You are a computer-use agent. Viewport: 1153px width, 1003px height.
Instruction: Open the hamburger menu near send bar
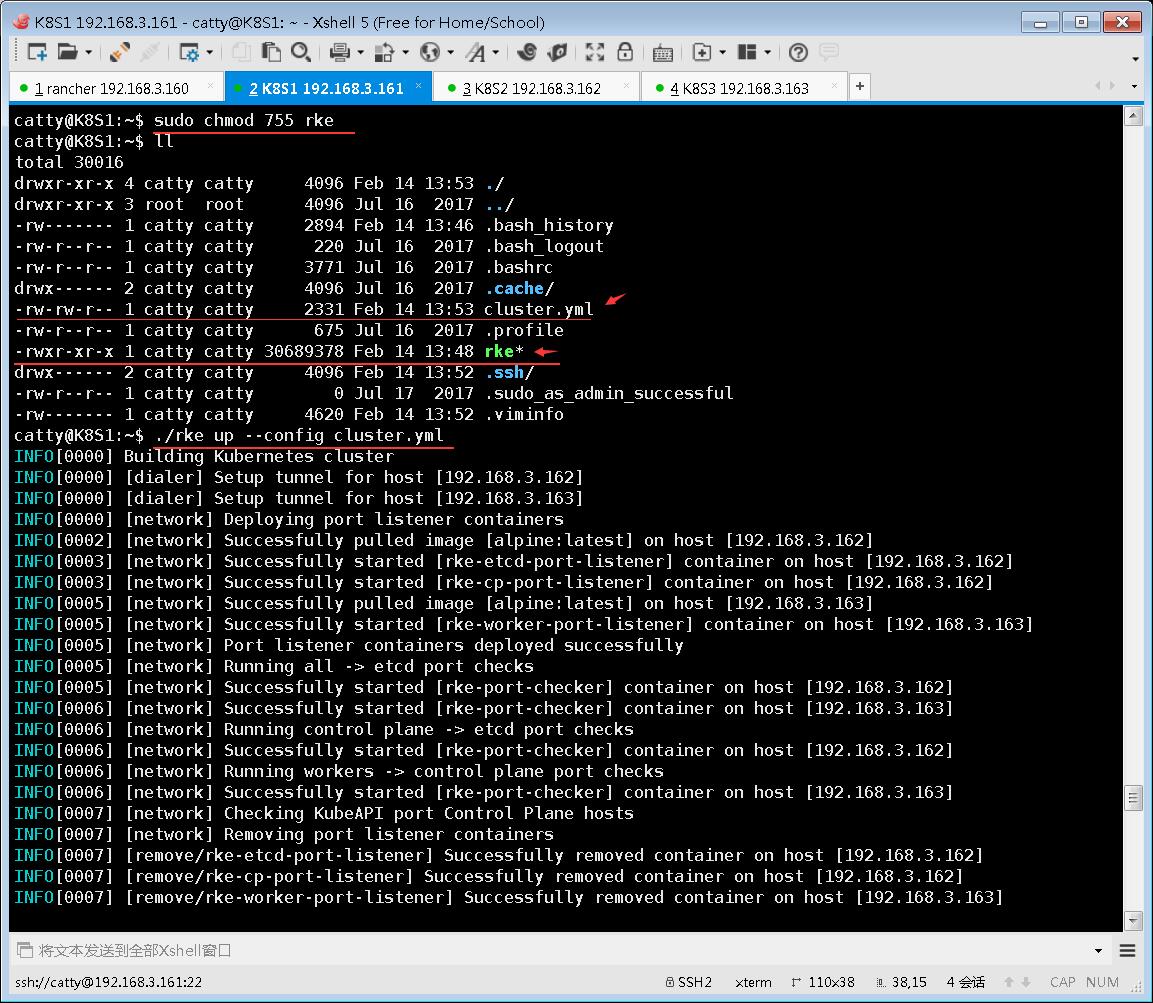pos(1133,950)
